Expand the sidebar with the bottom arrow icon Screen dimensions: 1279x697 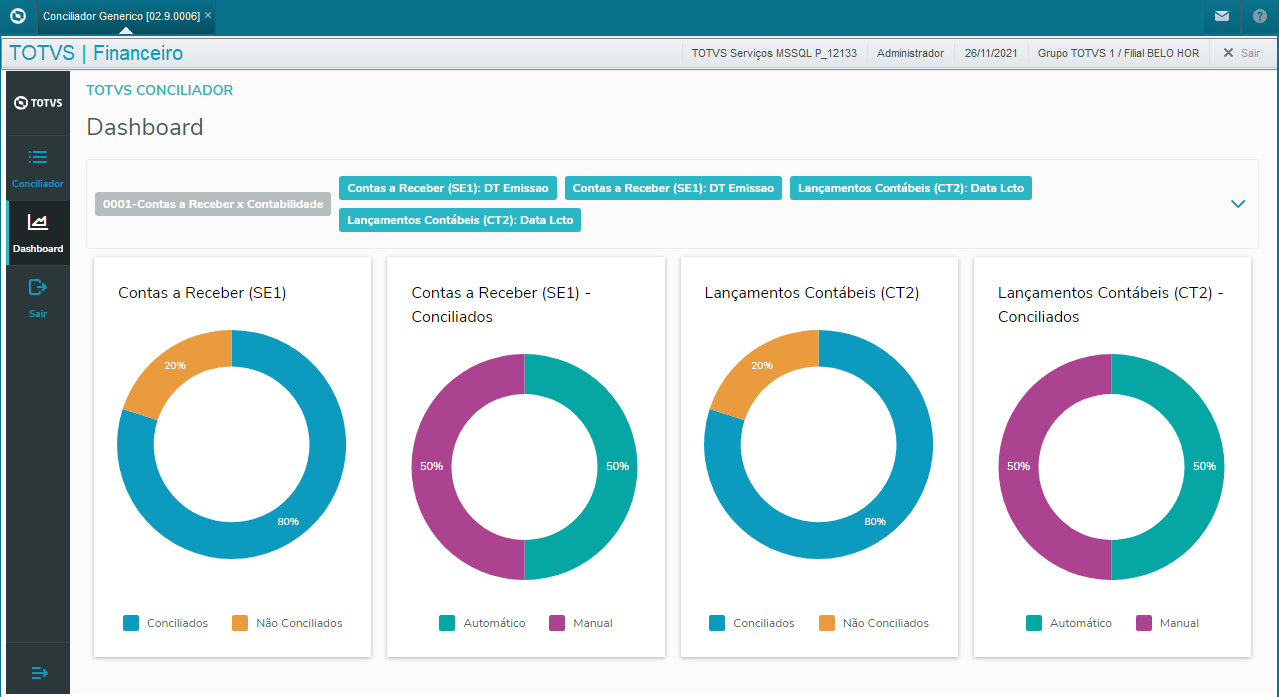[39, 673]
